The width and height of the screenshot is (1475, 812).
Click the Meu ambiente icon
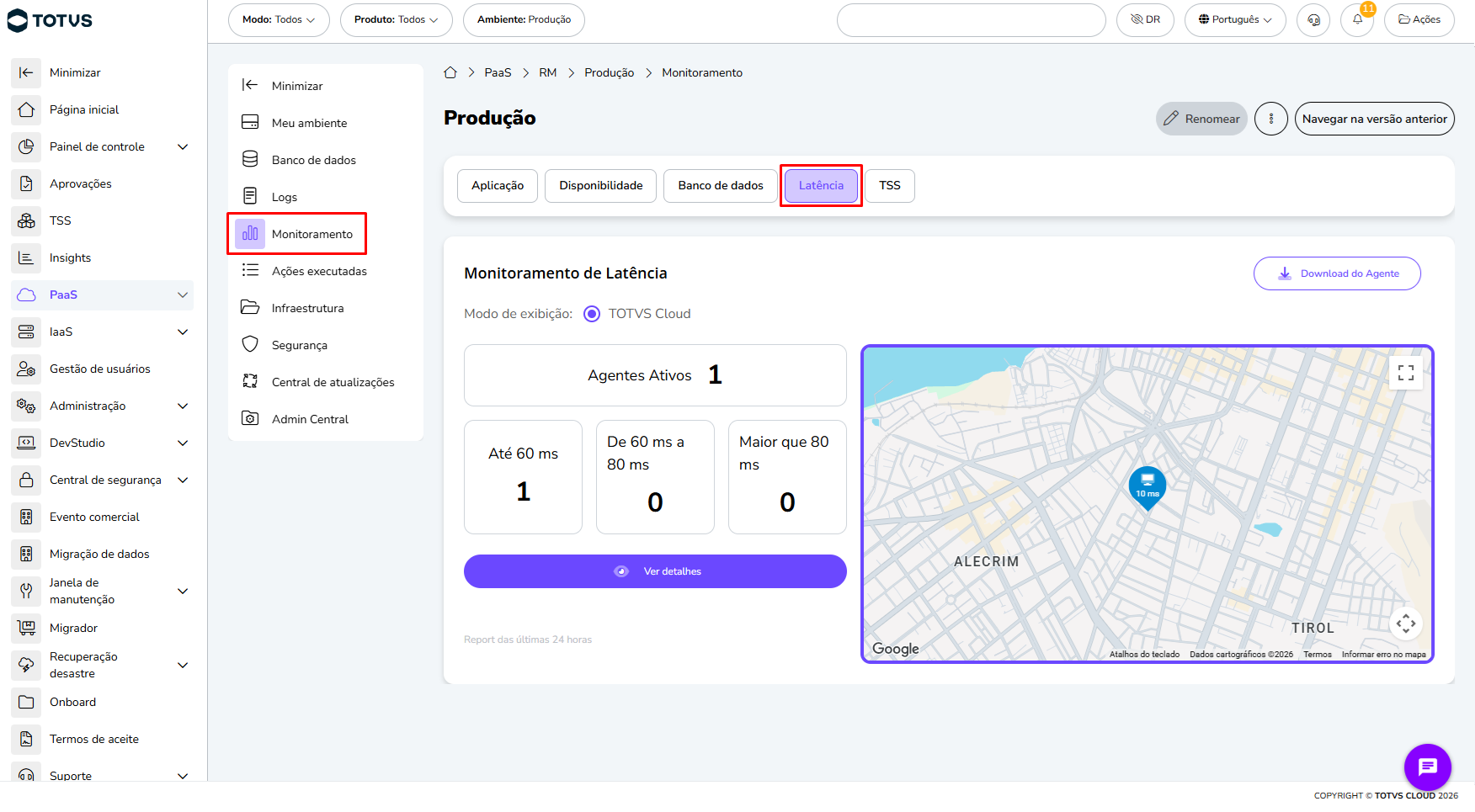click(250, 123)
